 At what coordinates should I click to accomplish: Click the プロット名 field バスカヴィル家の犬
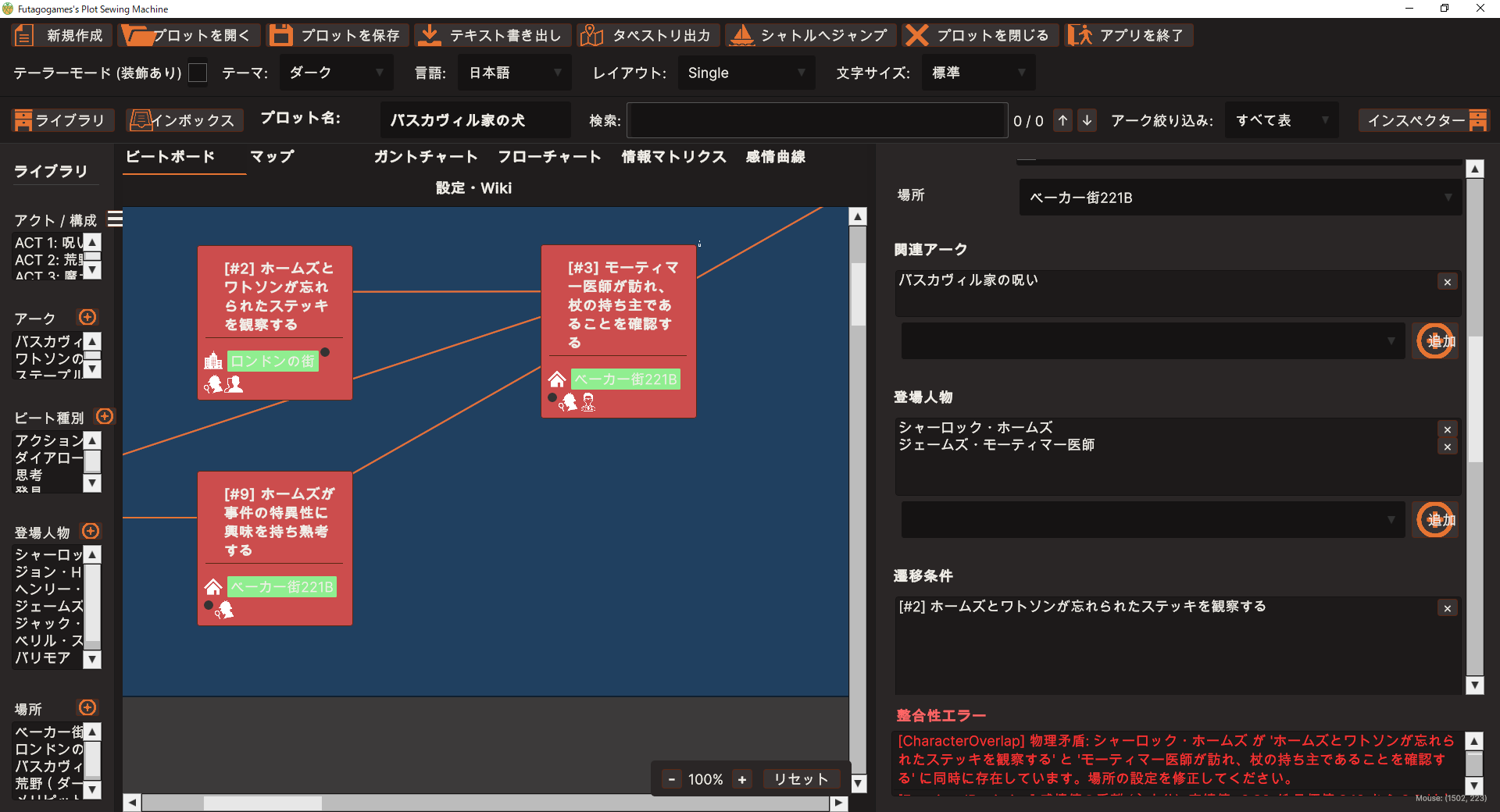(x=476, y=120)
